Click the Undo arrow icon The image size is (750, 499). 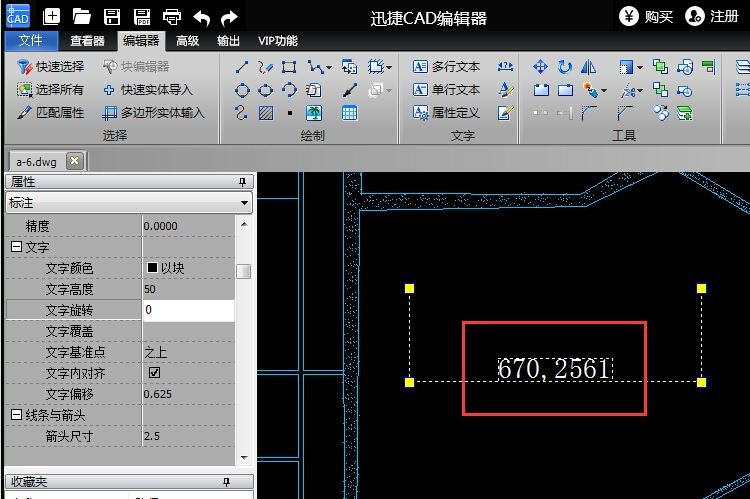[201, 17]
